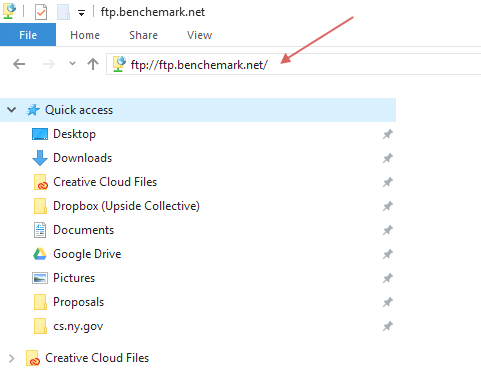Select Quick access in navigation pane

(198, 110)
